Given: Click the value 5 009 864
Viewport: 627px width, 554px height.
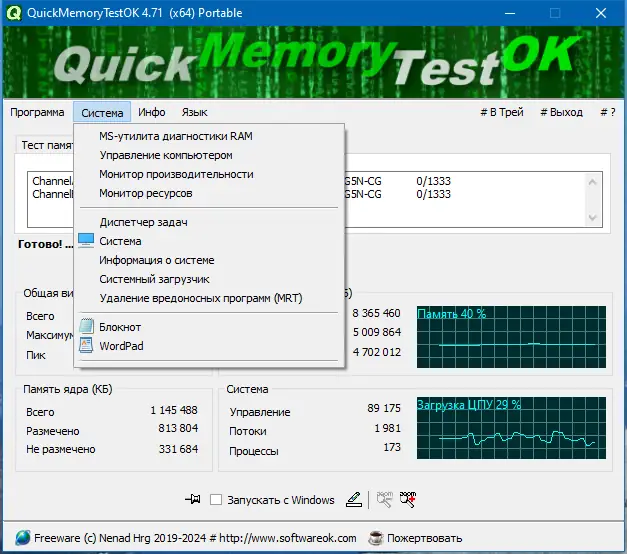Looking at the screenshot, I should coord(377,332).
